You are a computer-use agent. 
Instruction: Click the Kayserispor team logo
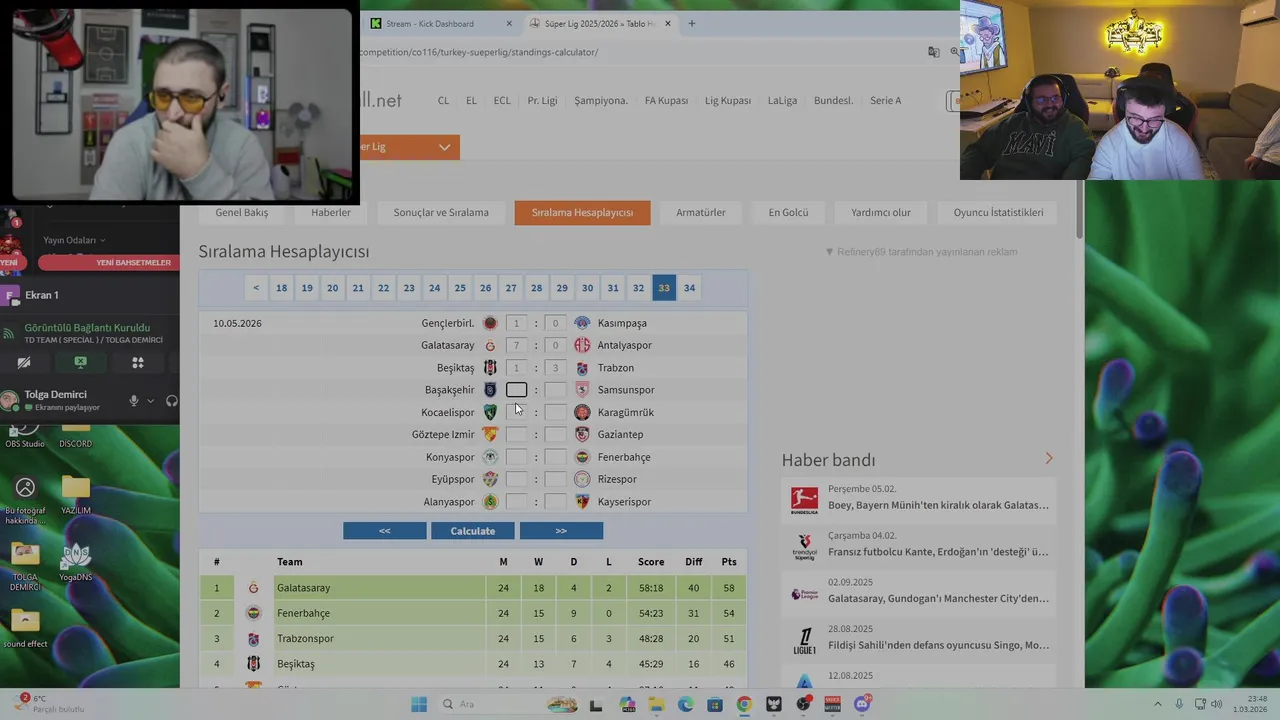point(582,502)
